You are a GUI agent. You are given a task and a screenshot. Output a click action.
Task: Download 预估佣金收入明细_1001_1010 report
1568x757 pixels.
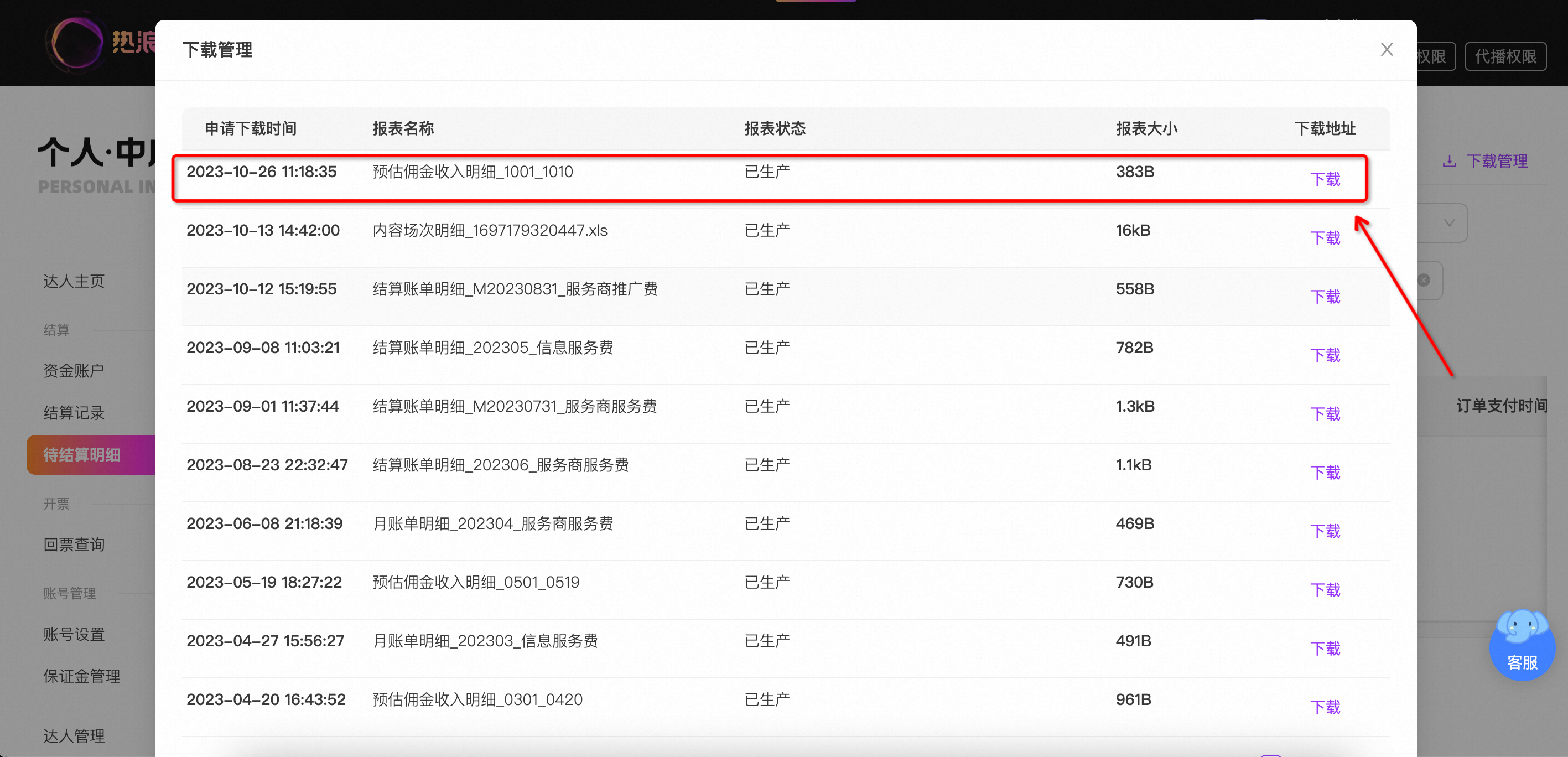tap(1325, 180)
